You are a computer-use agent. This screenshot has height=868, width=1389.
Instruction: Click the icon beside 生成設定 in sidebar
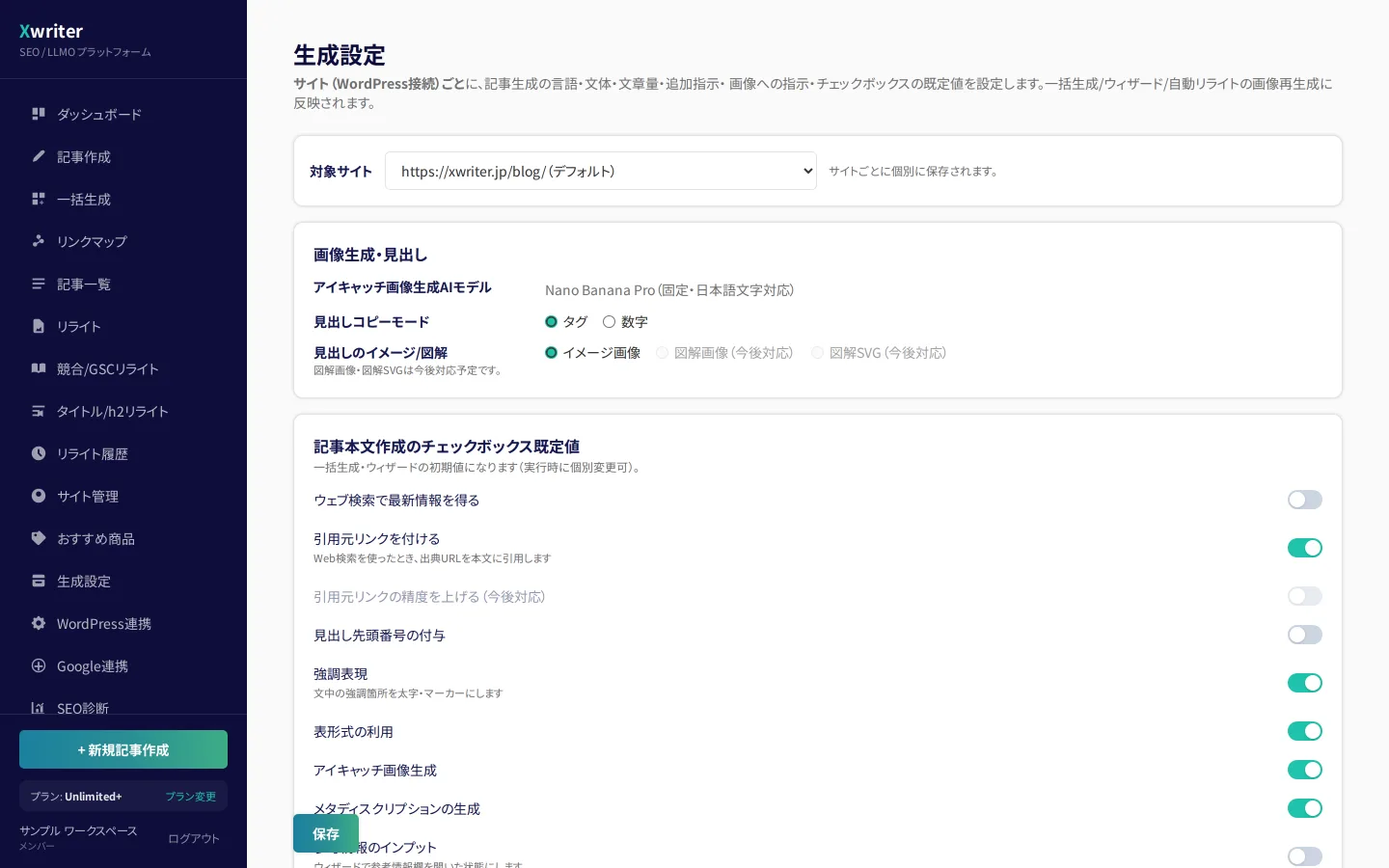[x=39, y=581]
